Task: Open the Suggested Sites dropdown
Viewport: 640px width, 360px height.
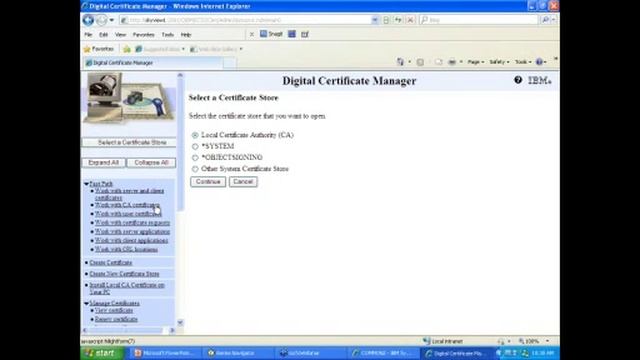Action: pyautogui.click(x=160, y=49)
